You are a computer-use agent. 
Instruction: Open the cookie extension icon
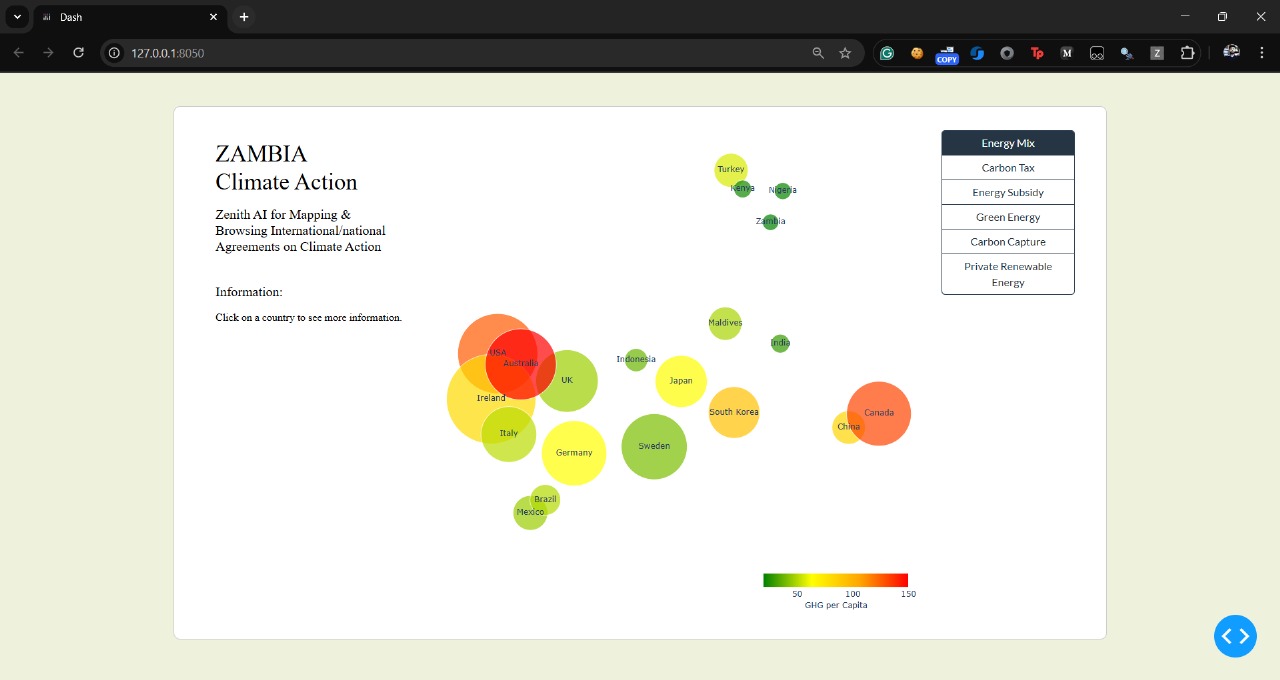917,53
